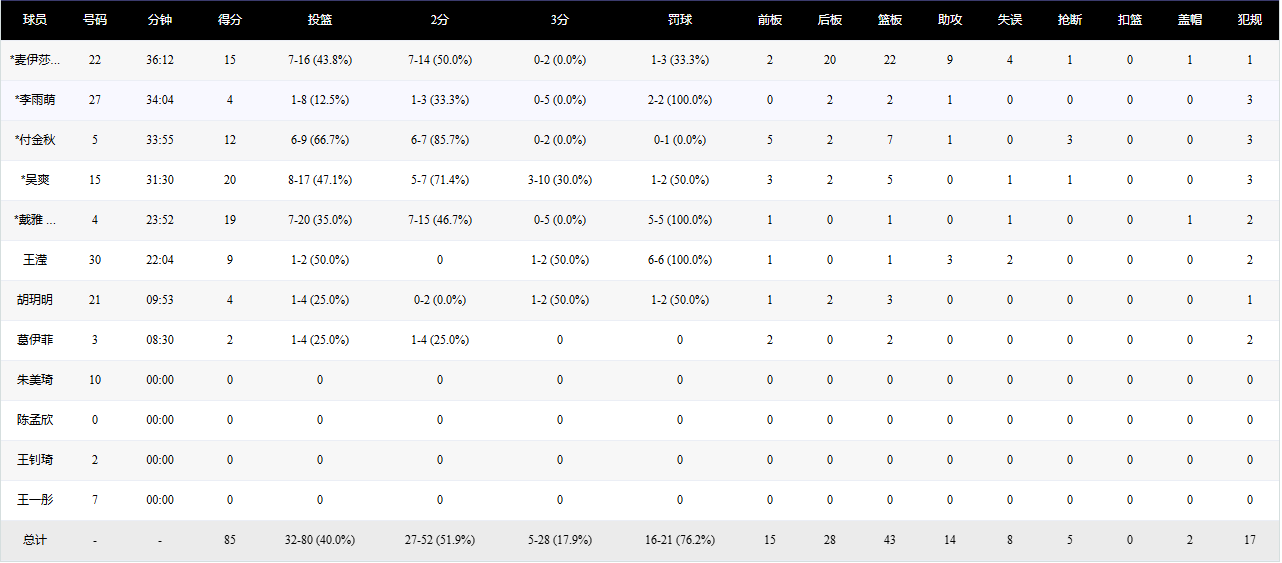Click the 助攻 column header
Viewport: 1282px width, 563px height.
click(950, 20)
